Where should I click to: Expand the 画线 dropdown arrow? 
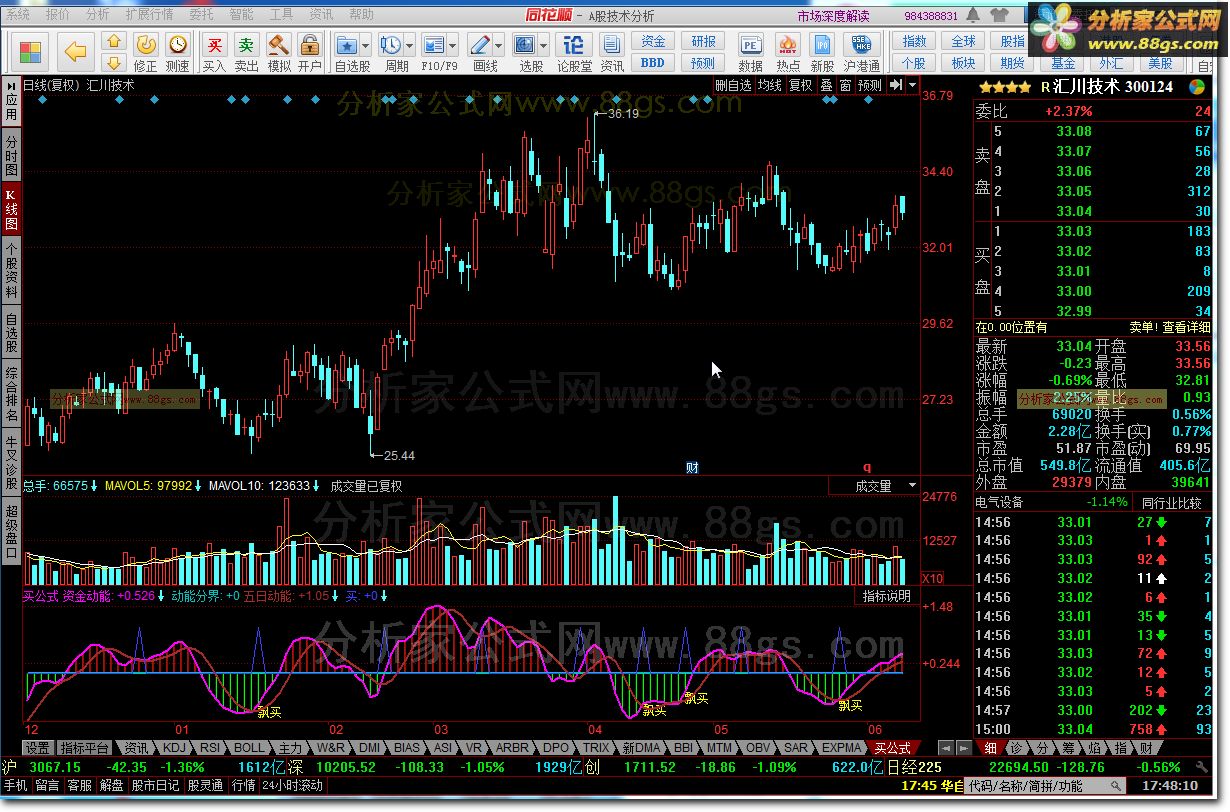coord(499,46)
